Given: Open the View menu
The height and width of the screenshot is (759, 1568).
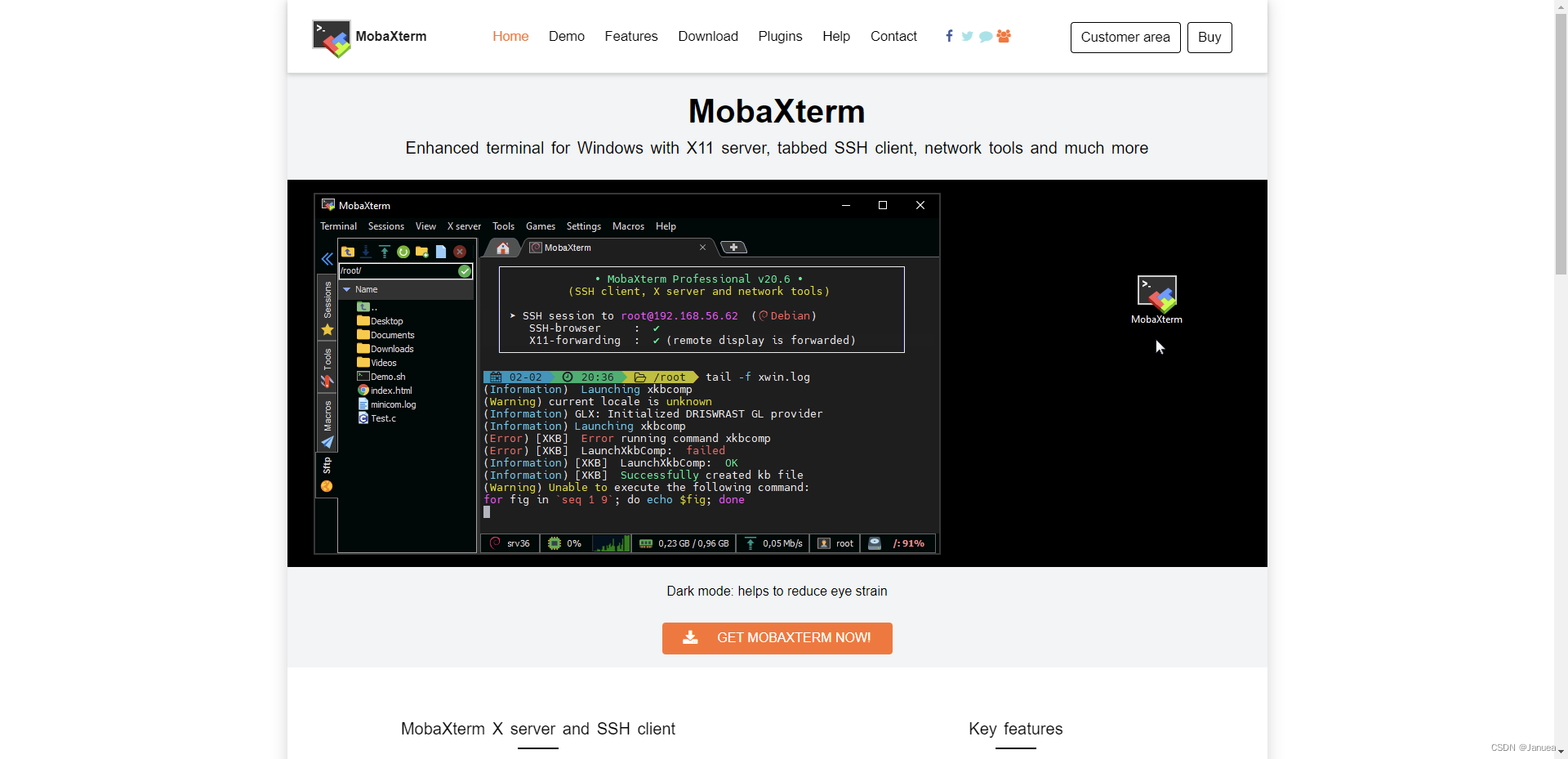Looking at the screenshot, I should click(x=425, y=226).
